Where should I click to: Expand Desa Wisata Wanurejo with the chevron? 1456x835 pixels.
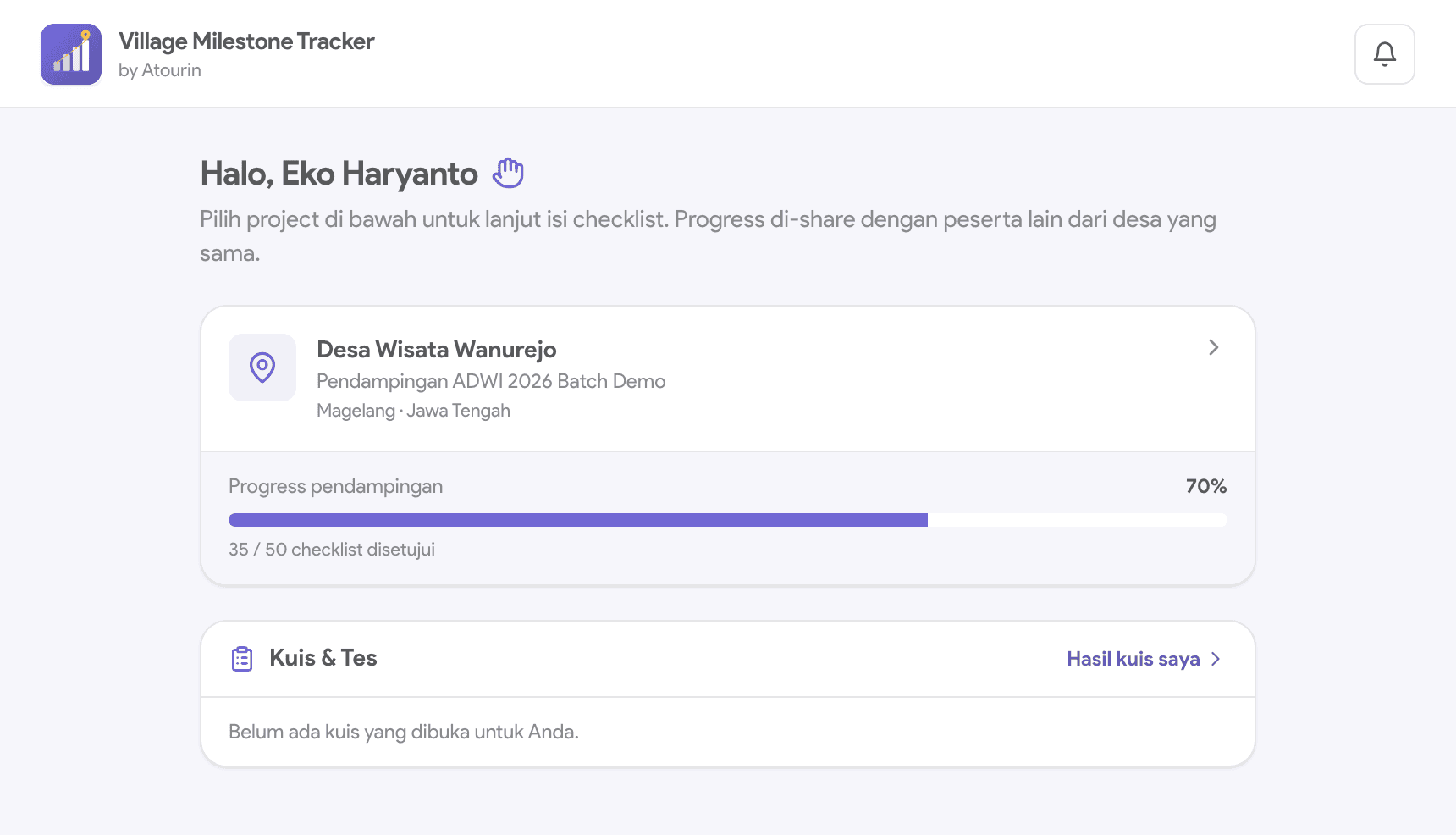coord(1213,347)
